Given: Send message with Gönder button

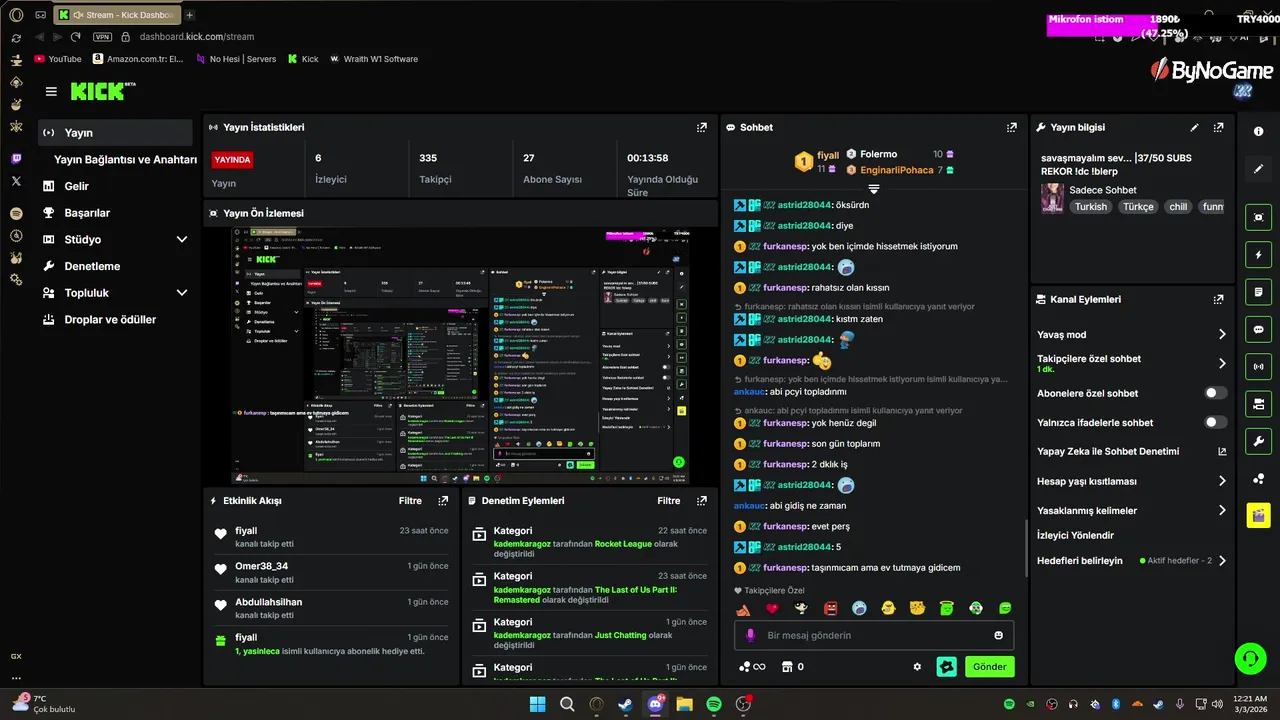Looking at the screenshot, I should 990,667.
